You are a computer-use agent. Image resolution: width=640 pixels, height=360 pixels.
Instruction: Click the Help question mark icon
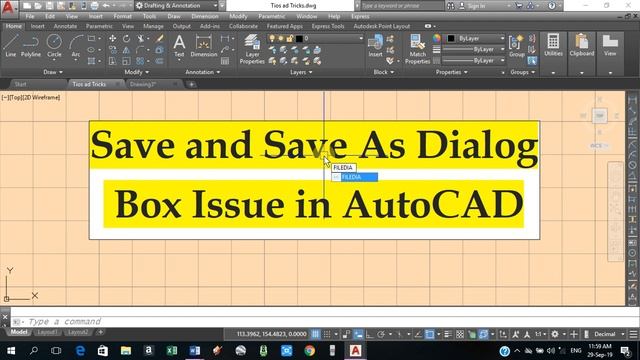(x=552, y=6)
